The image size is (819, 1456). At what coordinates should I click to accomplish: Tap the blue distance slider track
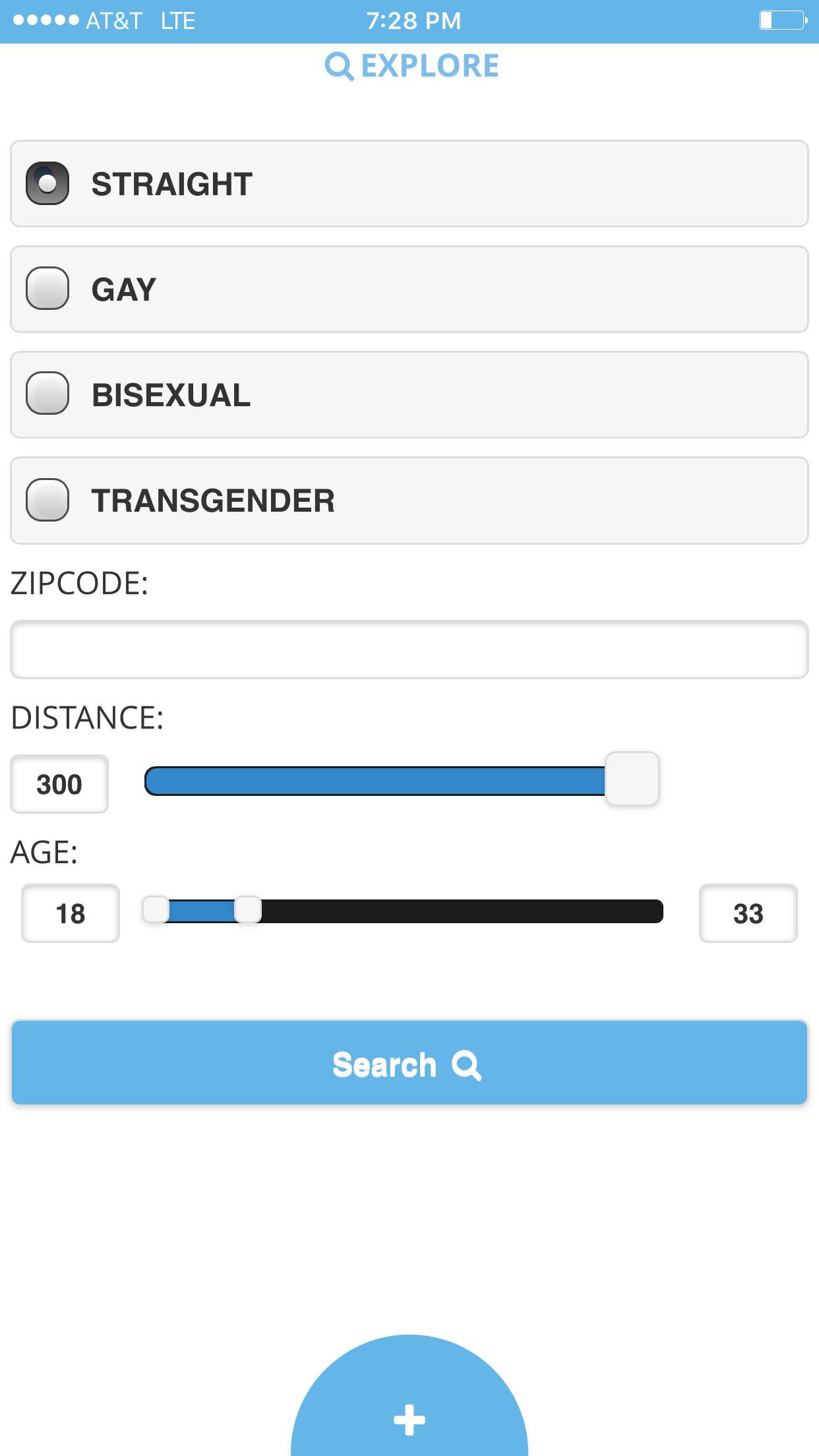[x=375, y=781]
